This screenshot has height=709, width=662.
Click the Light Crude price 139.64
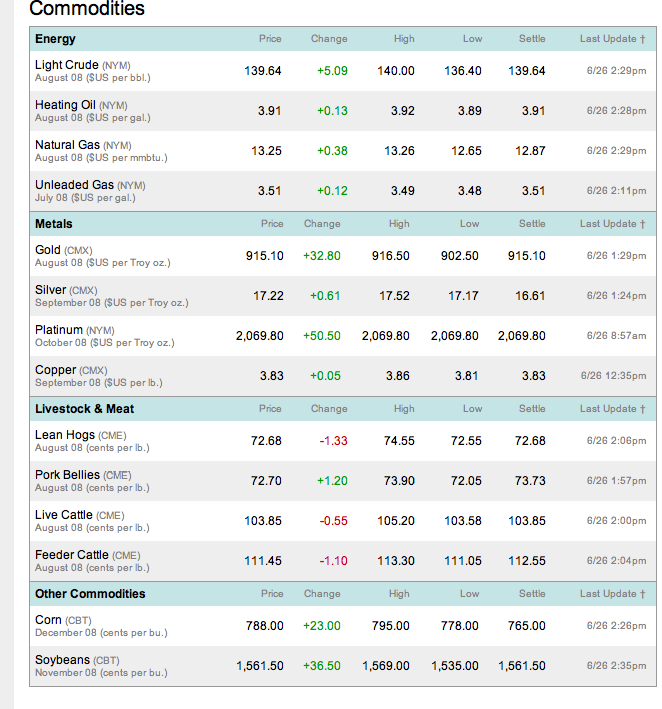(263, 71)
